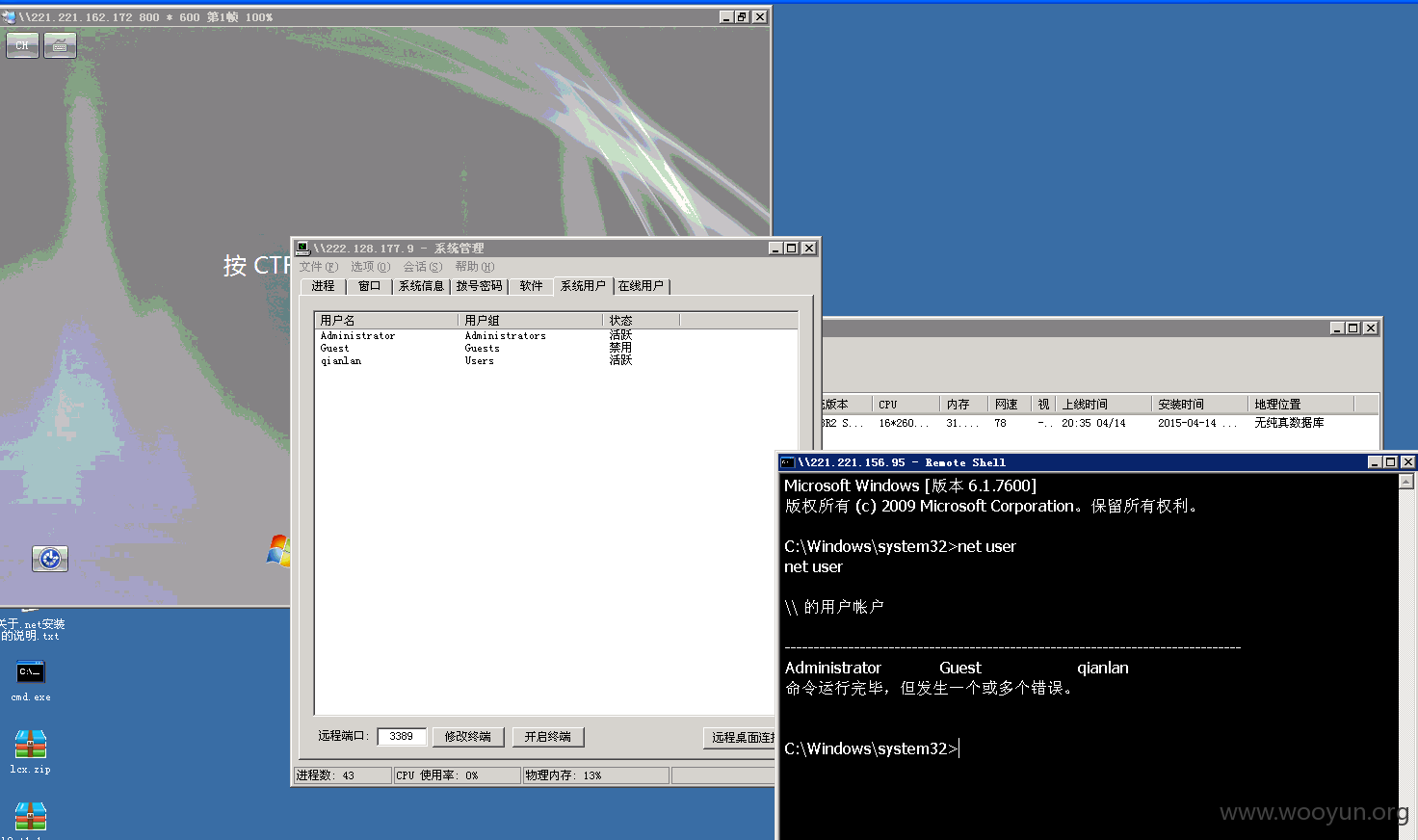This screenshot has width=1418, height=840.
Task: Click the CPU 使用率 status bar entry
Action: pyautogui.click(x=458, y=775)
